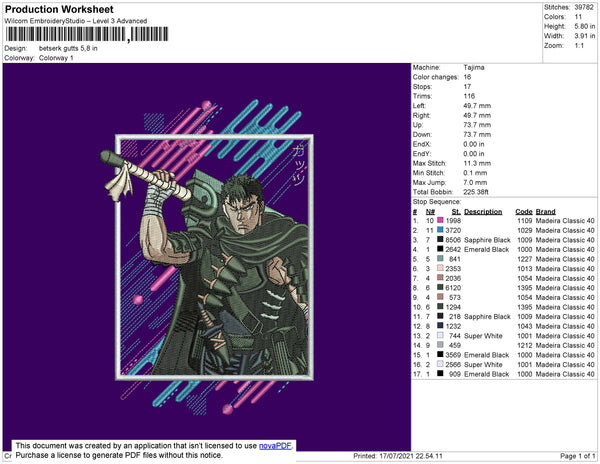Click the Trims value "116"
The image size is (600, 464).
[x=469, y=96]
